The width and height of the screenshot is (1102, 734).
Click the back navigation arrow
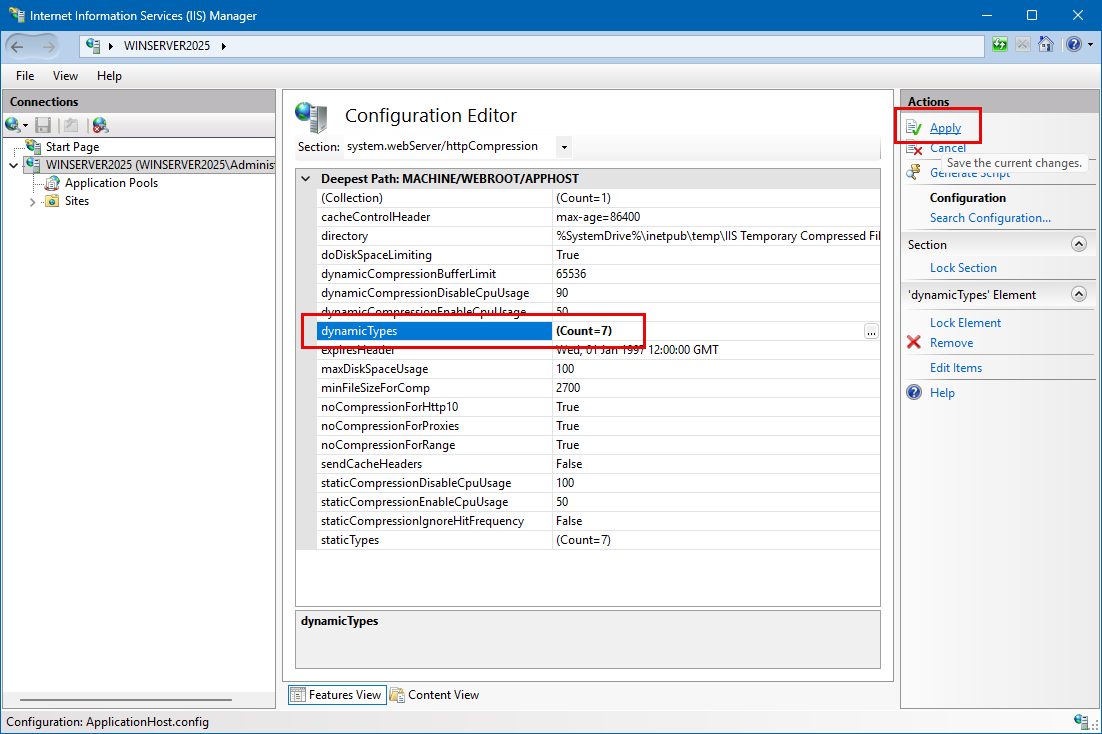18,46
